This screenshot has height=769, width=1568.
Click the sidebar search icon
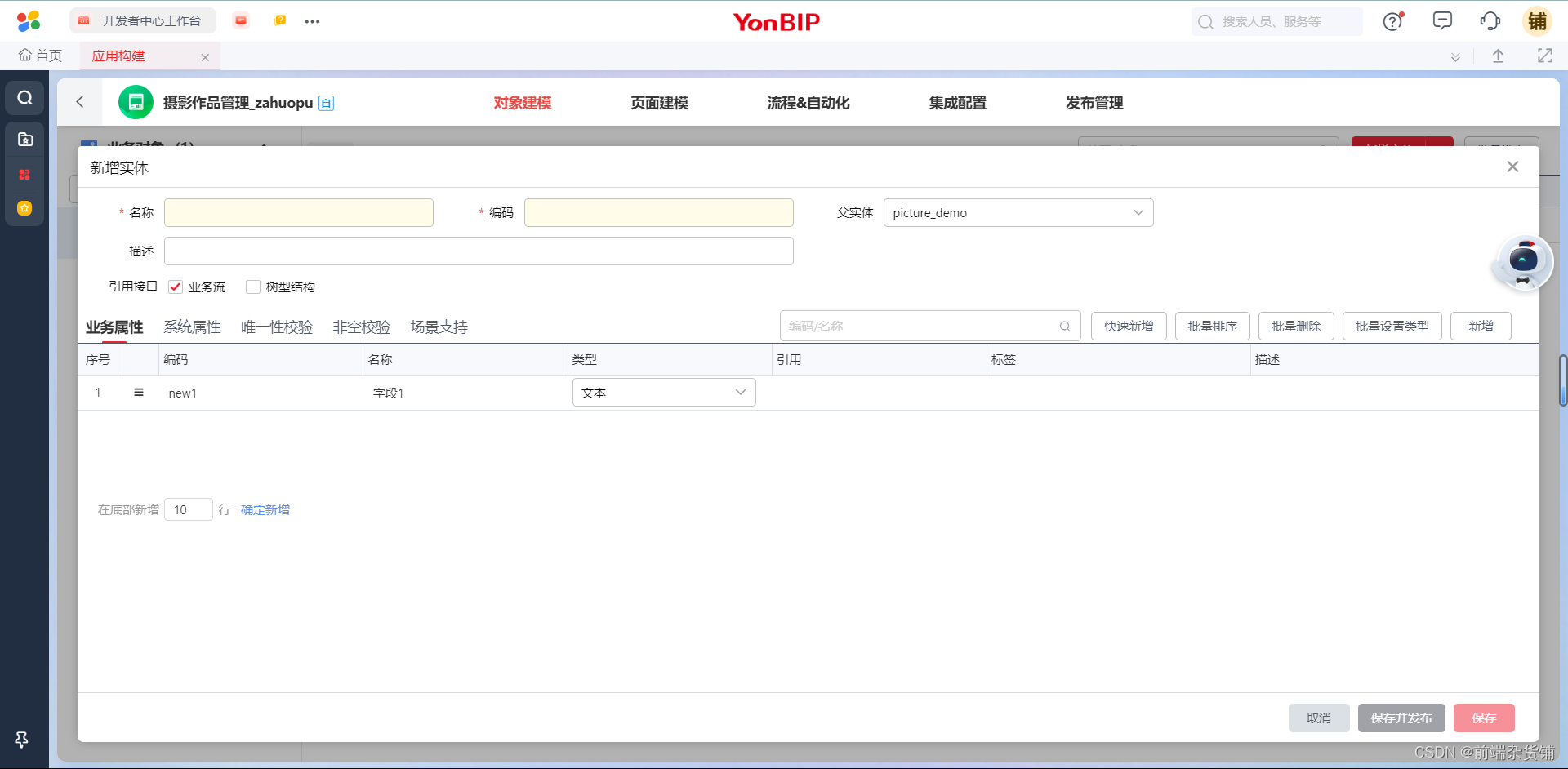click(25, 98)
